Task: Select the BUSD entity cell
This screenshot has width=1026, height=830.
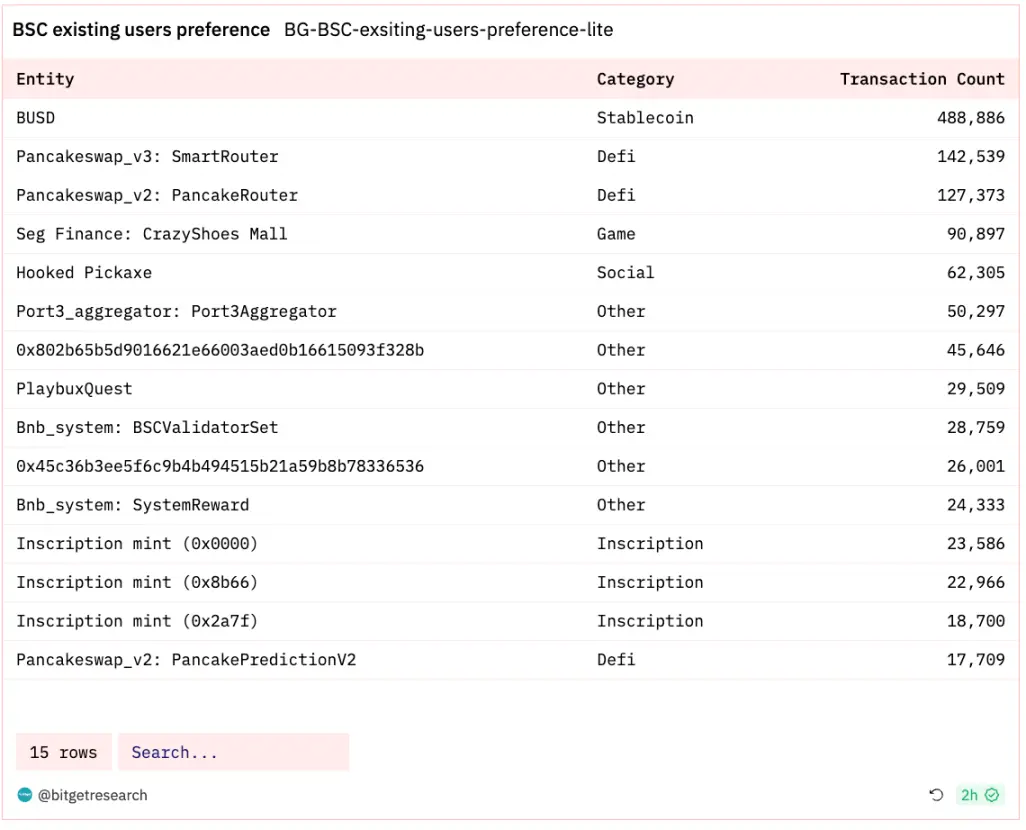Action: (36, 118)
